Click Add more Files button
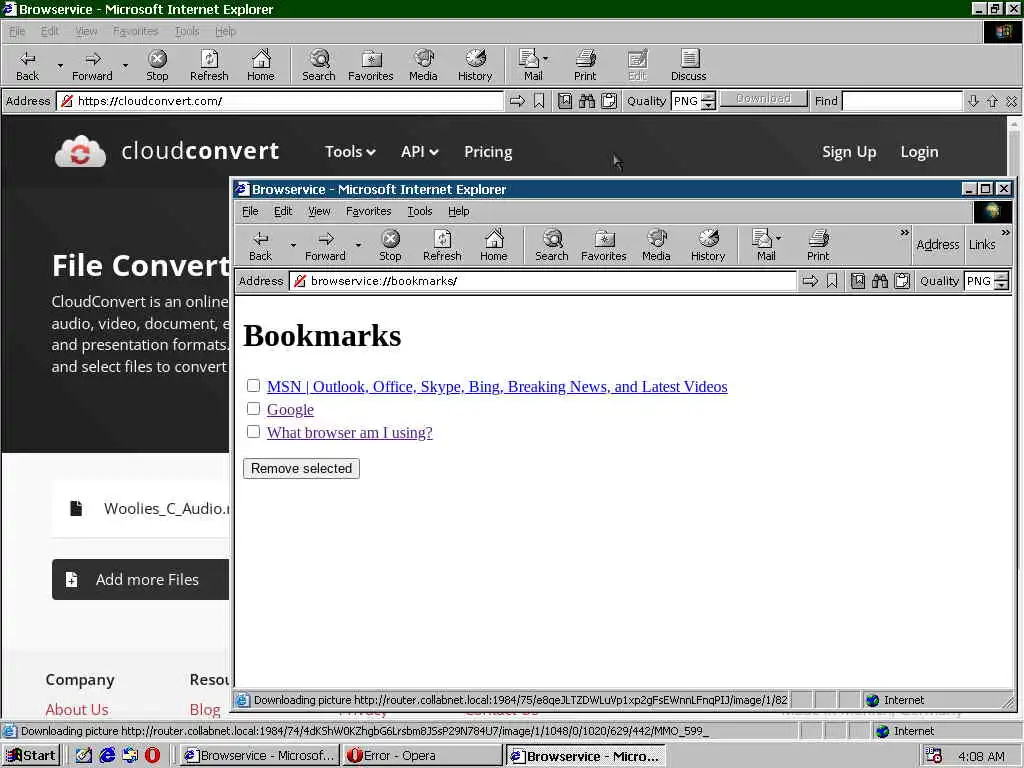Viewport: 1024px width, 768px height. [141, 579]
